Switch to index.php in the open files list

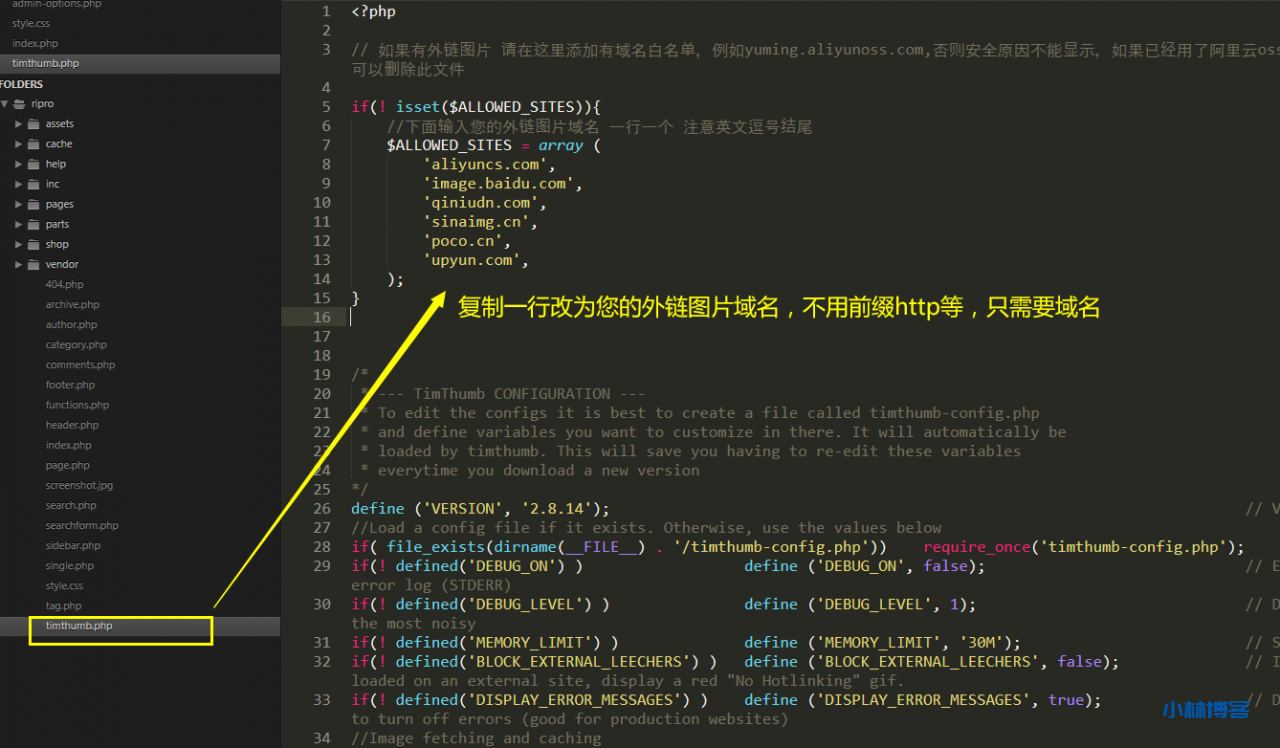[35, 43]
